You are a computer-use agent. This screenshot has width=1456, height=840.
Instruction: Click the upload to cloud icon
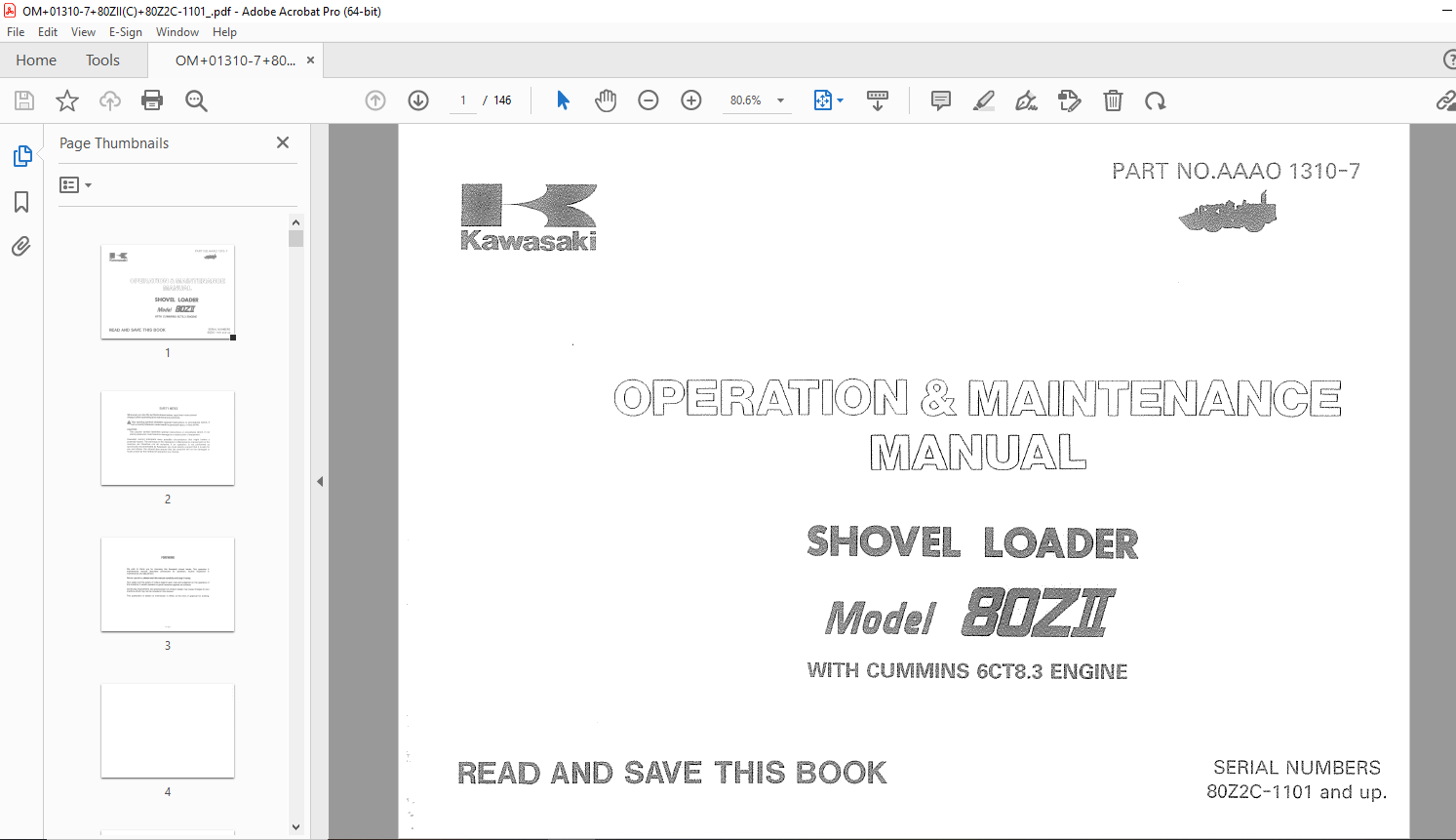110,100
